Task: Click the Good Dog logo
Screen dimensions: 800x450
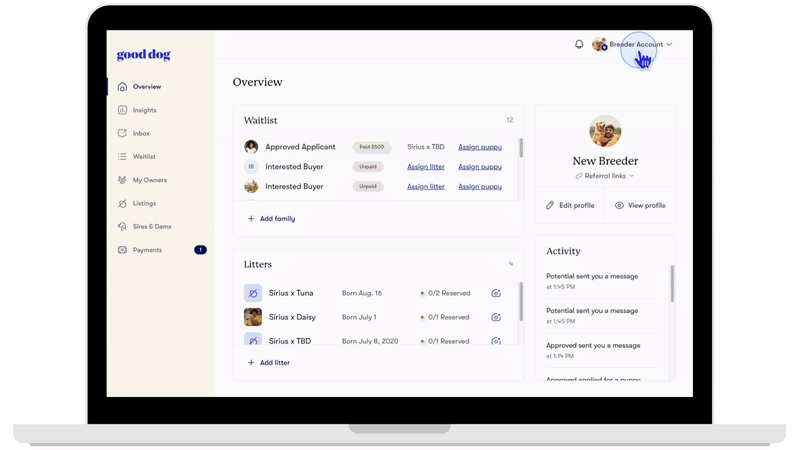Action: tap(143, 55)
